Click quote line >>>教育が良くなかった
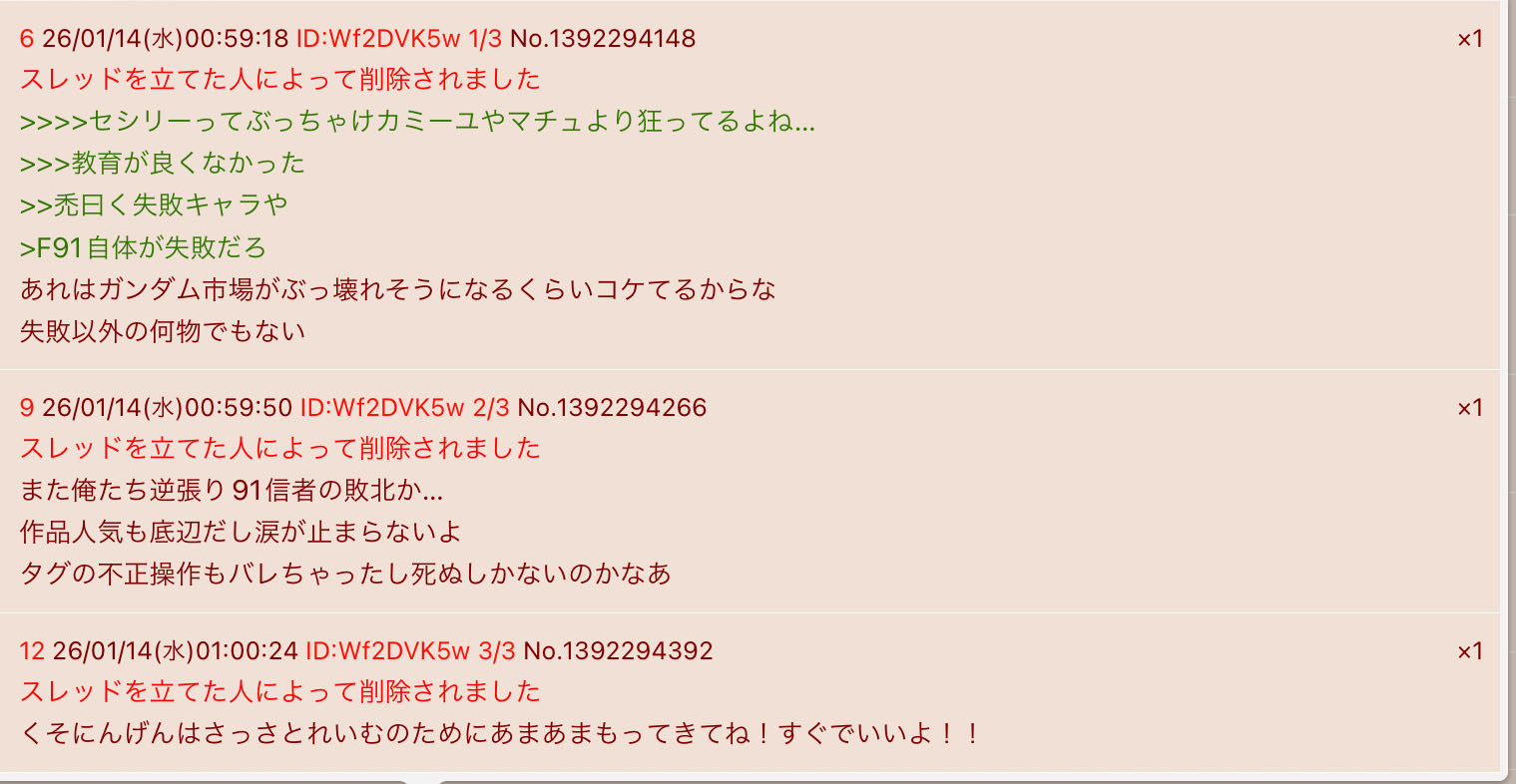This screenshot has height=784, width=1516. (163, 163)
